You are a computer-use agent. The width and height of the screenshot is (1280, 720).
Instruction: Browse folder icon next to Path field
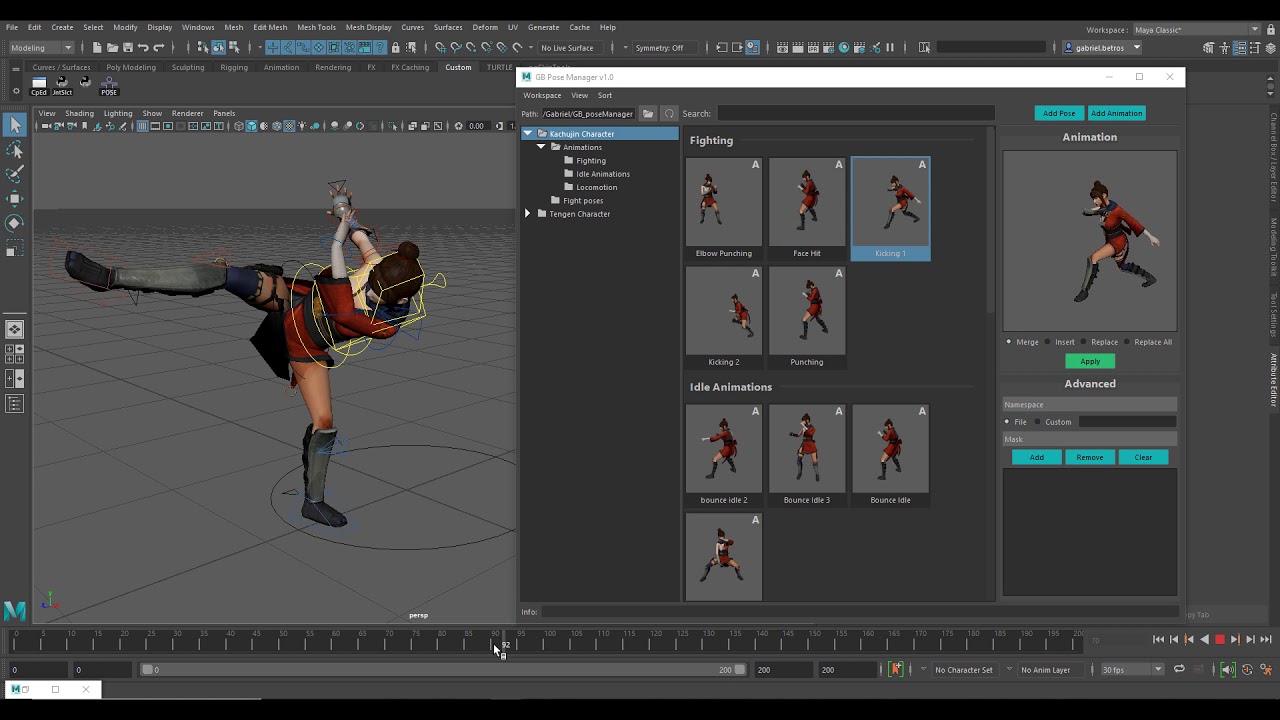[x=648, y=113]
